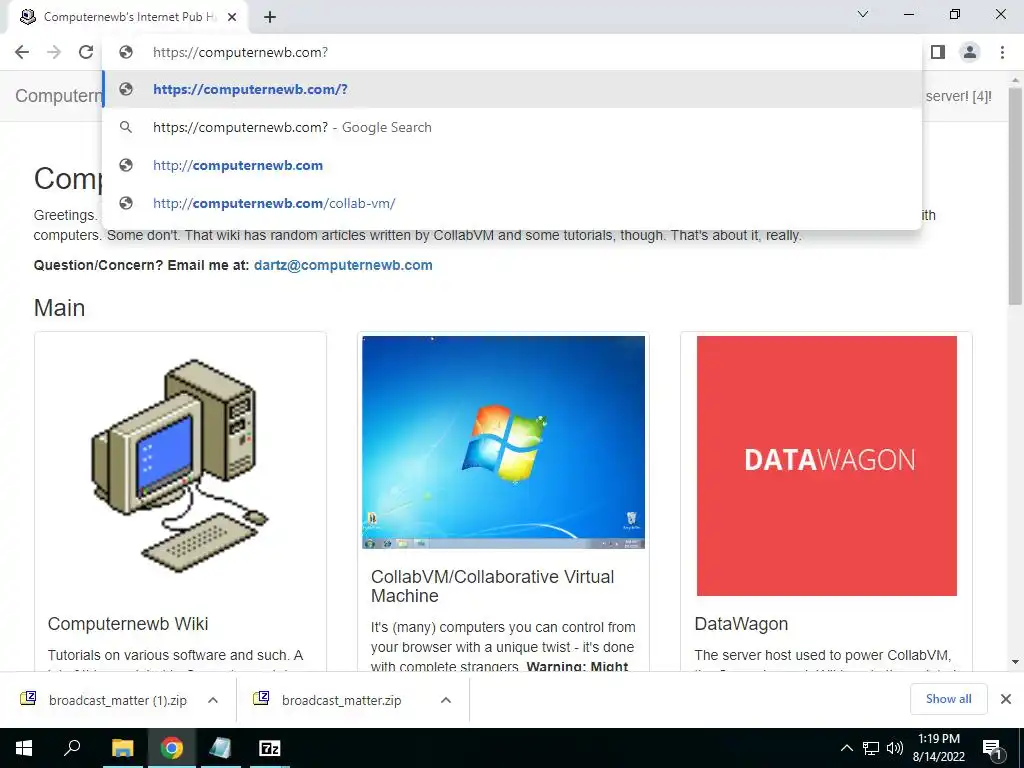This screenshot has height=768, width=1024.
Task: Click the scrollbar down arrow
Action: coord(1015,662)
